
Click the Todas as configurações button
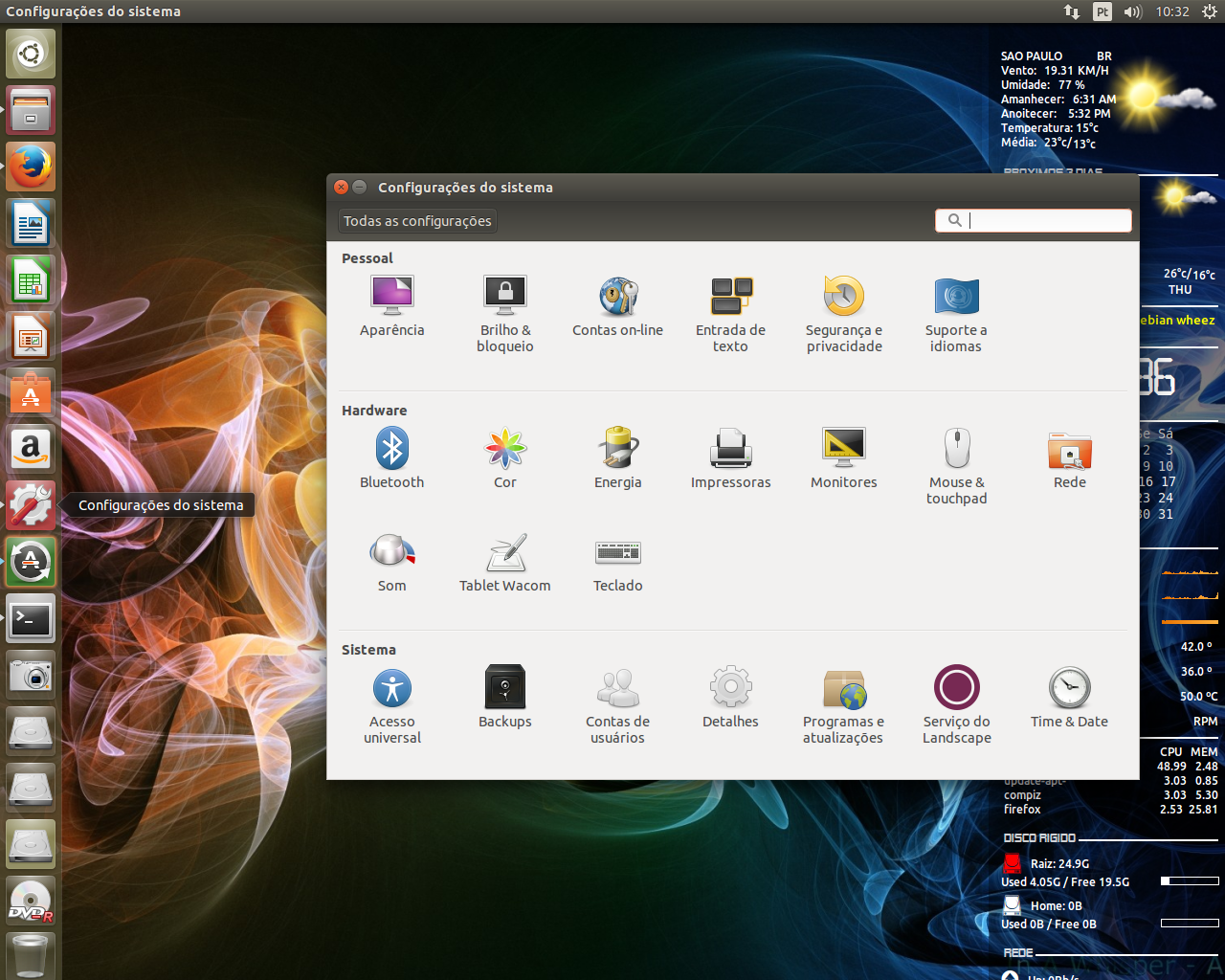point(416,220)
